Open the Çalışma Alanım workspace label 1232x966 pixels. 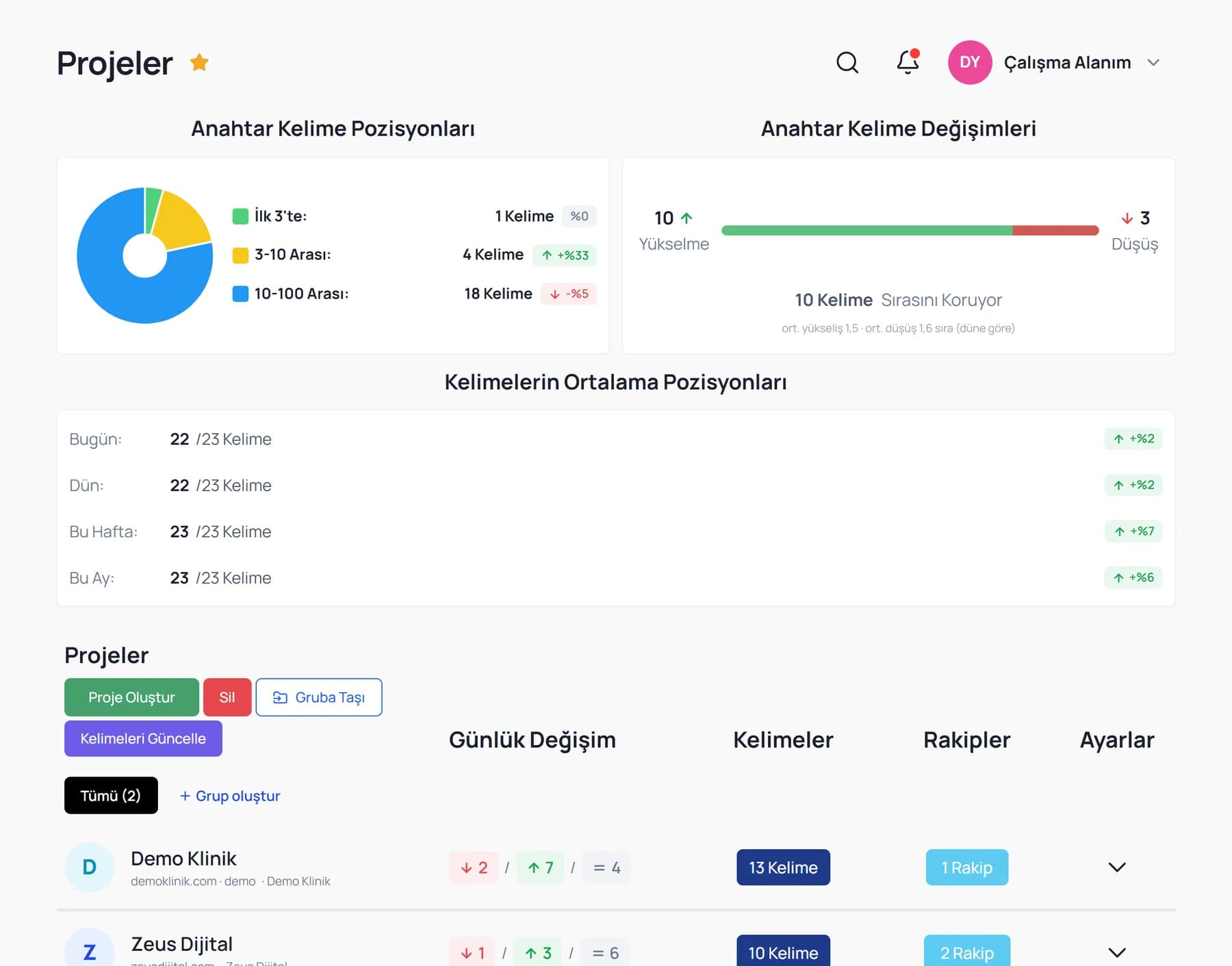(x=1067, y=62)
